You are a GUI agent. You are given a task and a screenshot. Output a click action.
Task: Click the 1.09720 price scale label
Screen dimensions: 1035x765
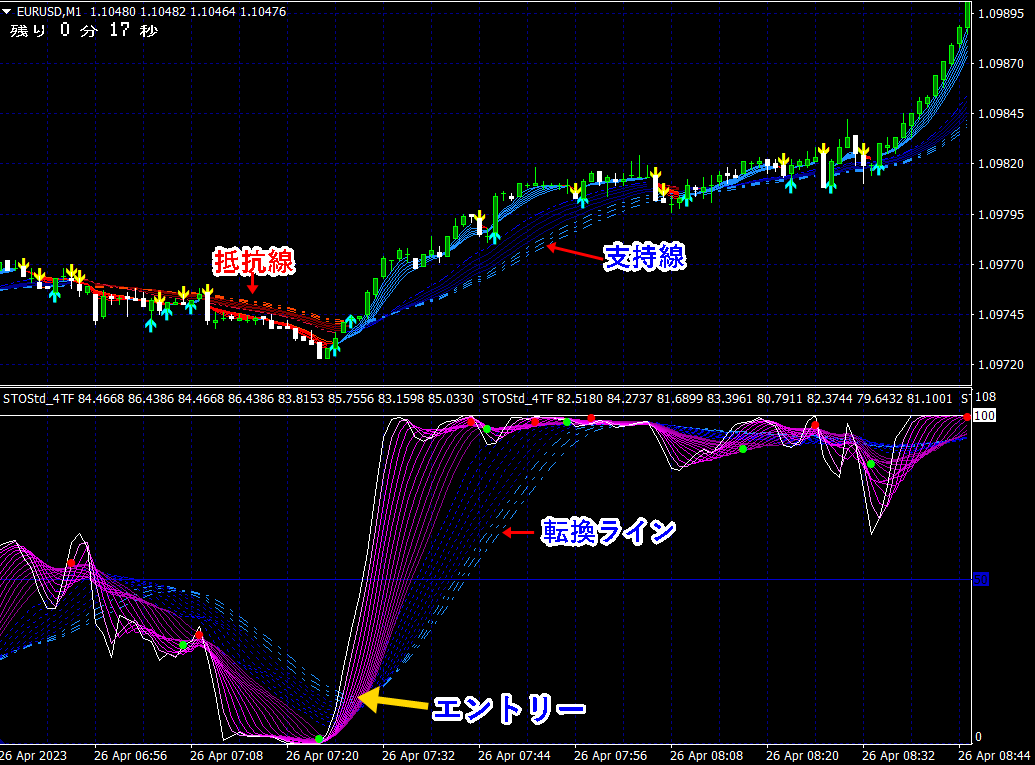tap(1001, 365)
